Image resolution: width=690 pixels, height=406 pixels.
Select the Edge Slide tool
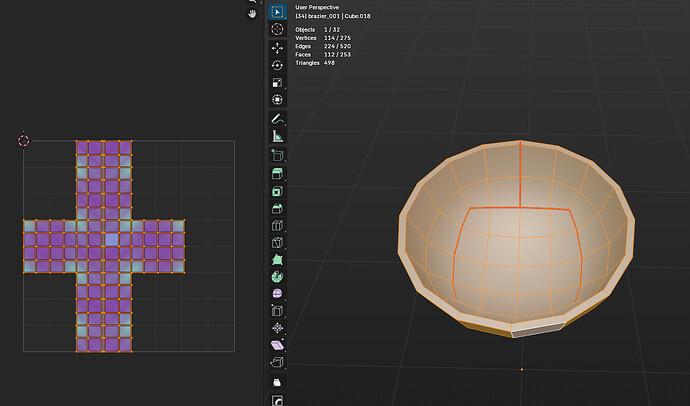pyautogui.click(x=277, y=311)
